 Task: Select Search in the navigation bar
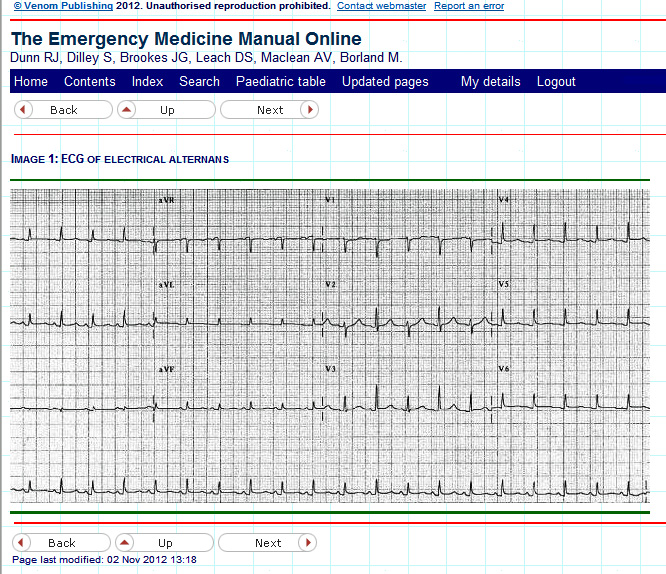tap(199, 82)
